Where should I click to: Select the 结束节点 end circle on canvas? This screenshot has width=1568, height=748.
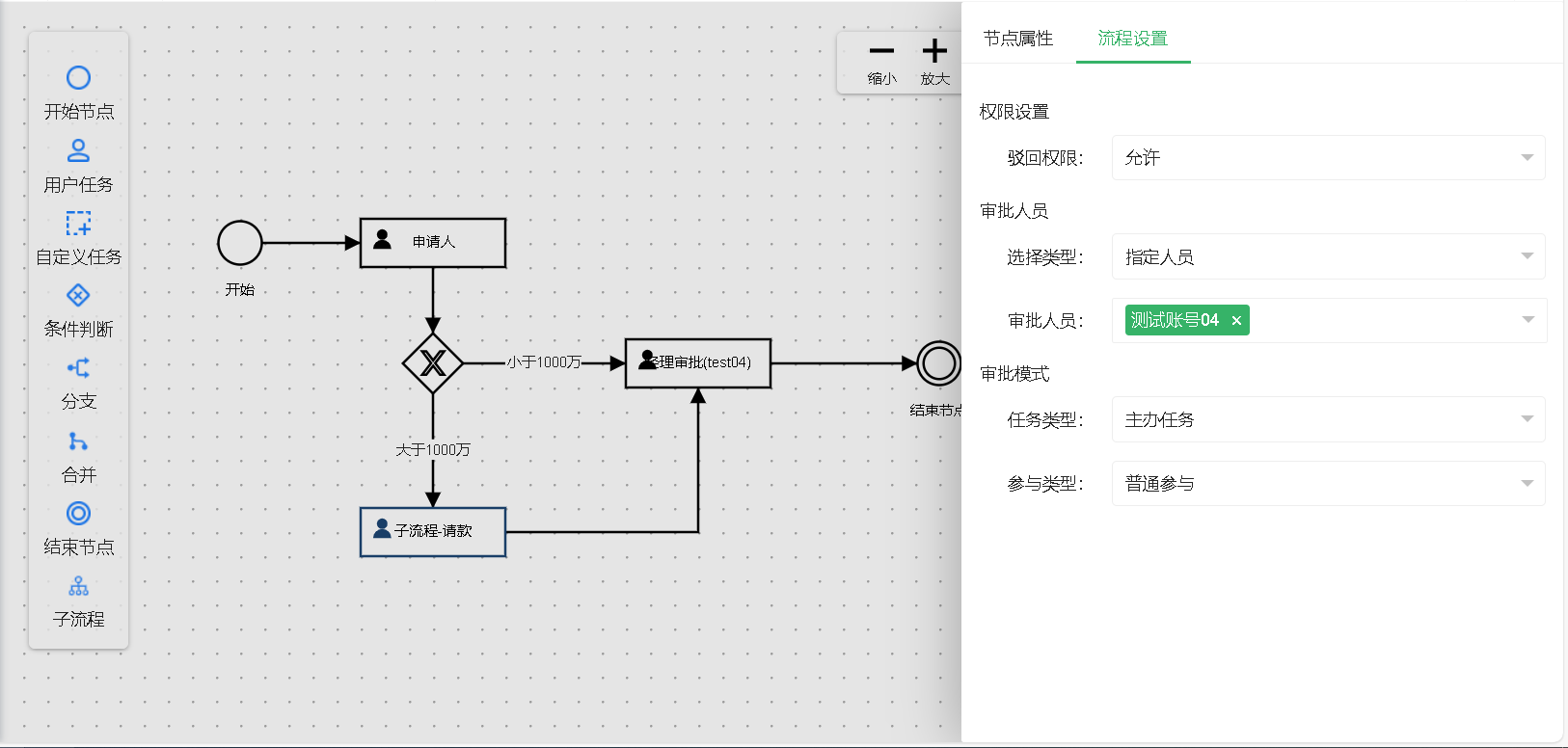point(938,363)
